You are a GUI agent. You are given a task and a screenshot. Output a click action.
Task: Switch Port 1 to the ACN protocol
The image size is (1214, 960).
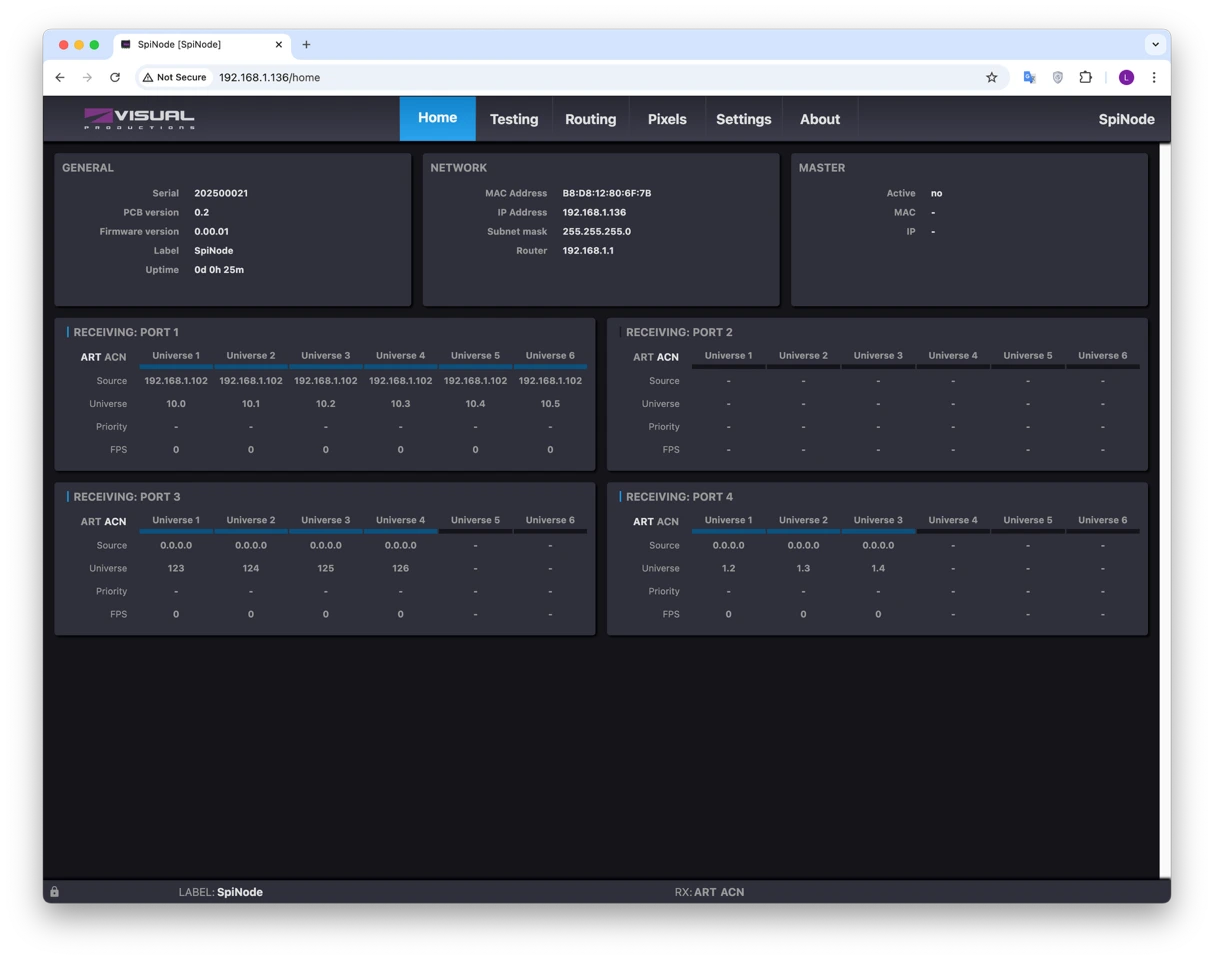point(115,357)
